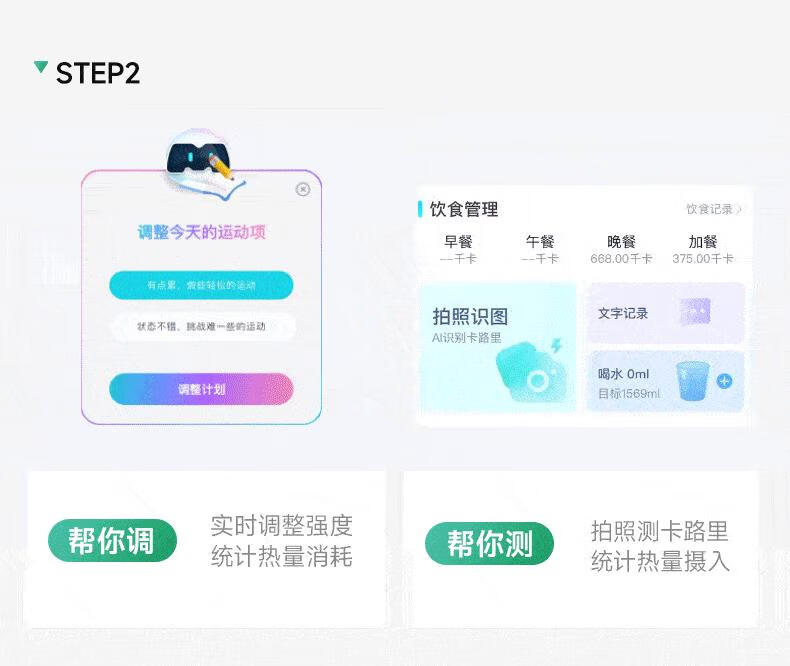Viewport: 790px width, 666px height.
Task: Close the 调整今天的运动项 dialog
Action: [302, 189]
